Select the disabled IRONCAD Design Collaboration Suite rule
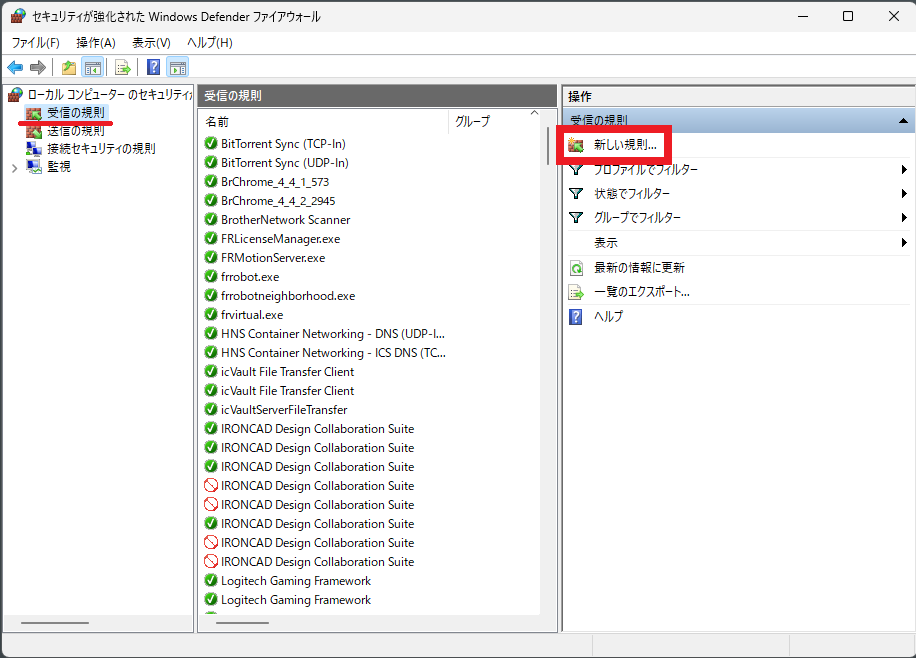The image size is (916, 658). [317, 486]
